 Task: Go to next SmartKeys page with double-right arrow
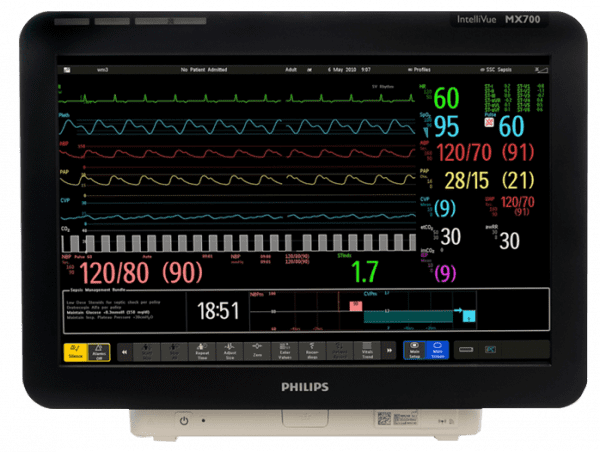(x=389, y=351)
